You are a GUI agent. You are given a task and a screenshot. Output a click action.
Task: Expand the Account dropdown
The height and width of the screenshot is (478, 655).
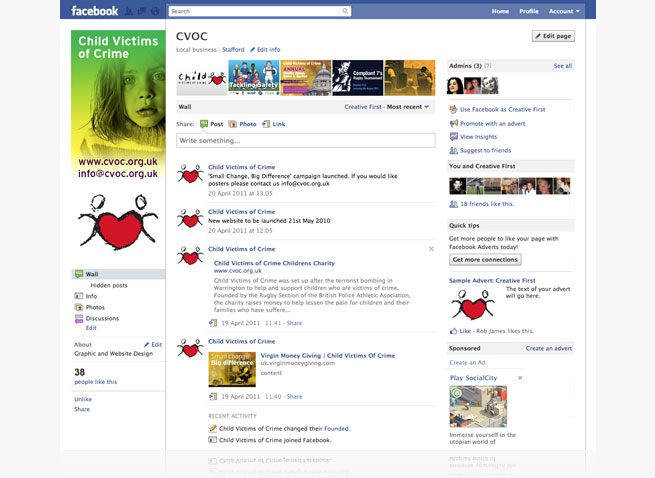(x=564, y=11)
